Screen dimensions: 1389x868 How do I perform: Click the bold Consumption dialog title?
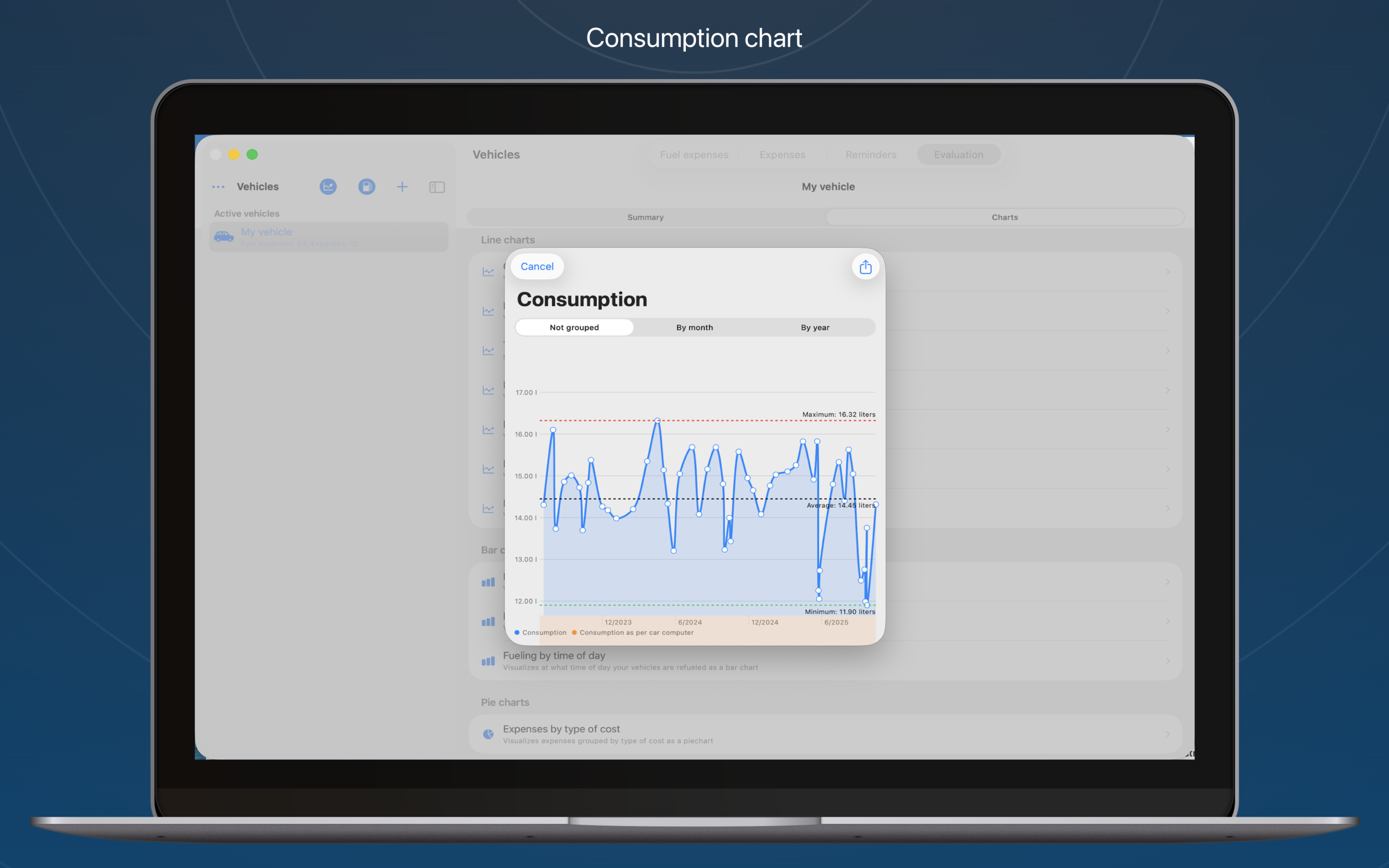click(x=582, y=299)
